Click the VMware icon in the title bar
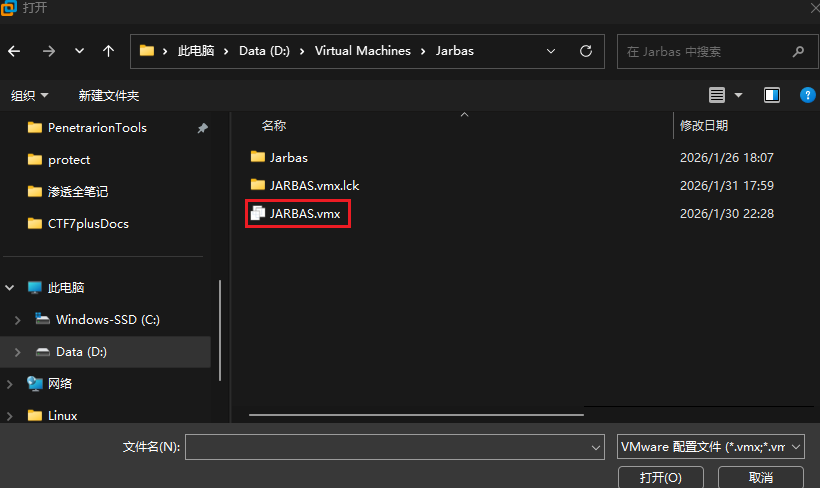Image resolution: width=820 pixels, height=488 pixels. coord(8,7)
